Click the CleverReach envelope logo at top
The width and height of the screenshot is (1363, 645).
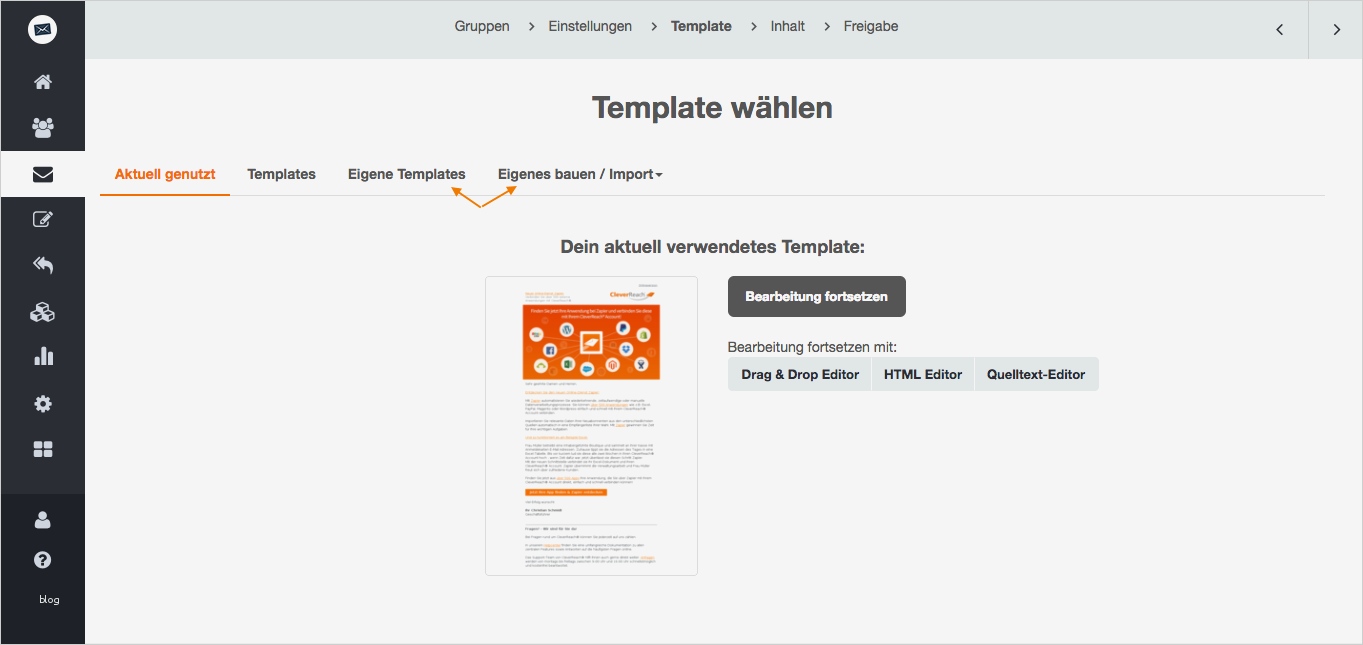coord(42,29)
